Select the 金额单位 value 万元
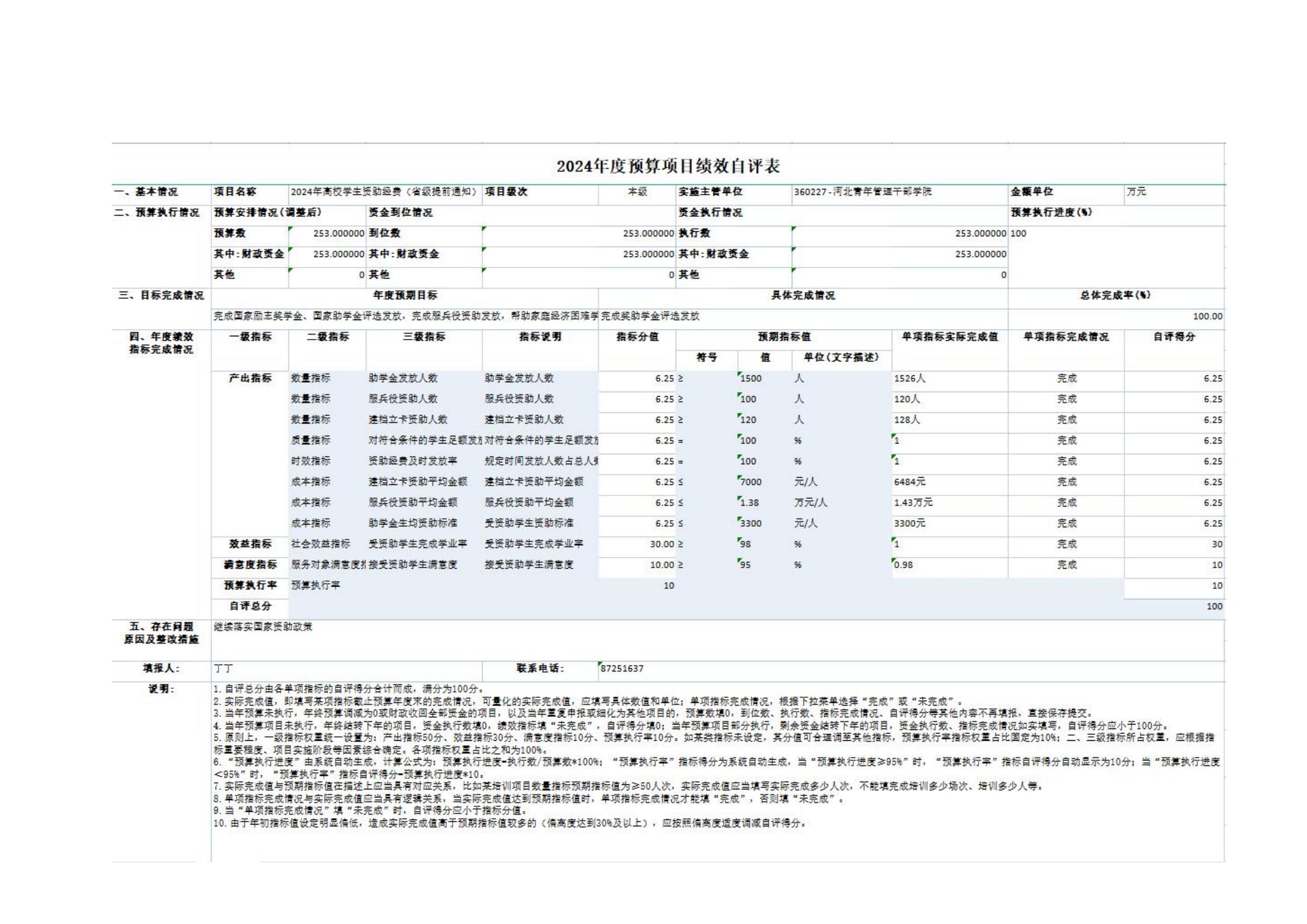Viewport: 1307px width, 924px height. (1136, 192)
